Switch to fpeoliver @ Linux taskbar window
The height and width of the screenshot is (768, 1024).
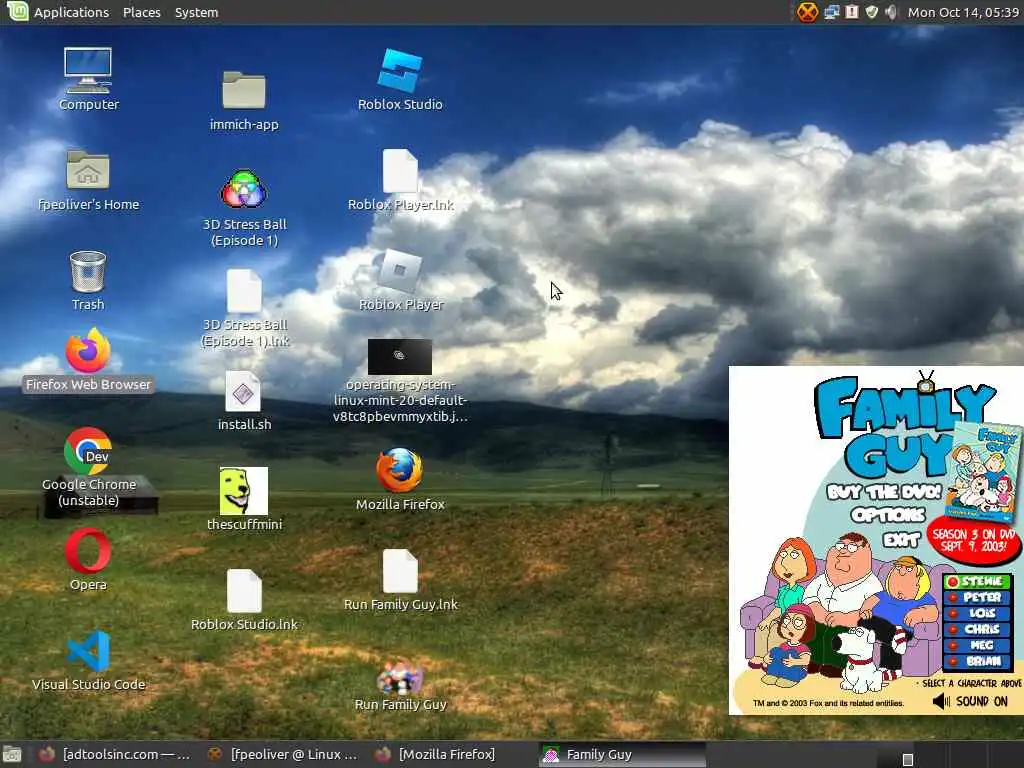[x=282, y=754]
